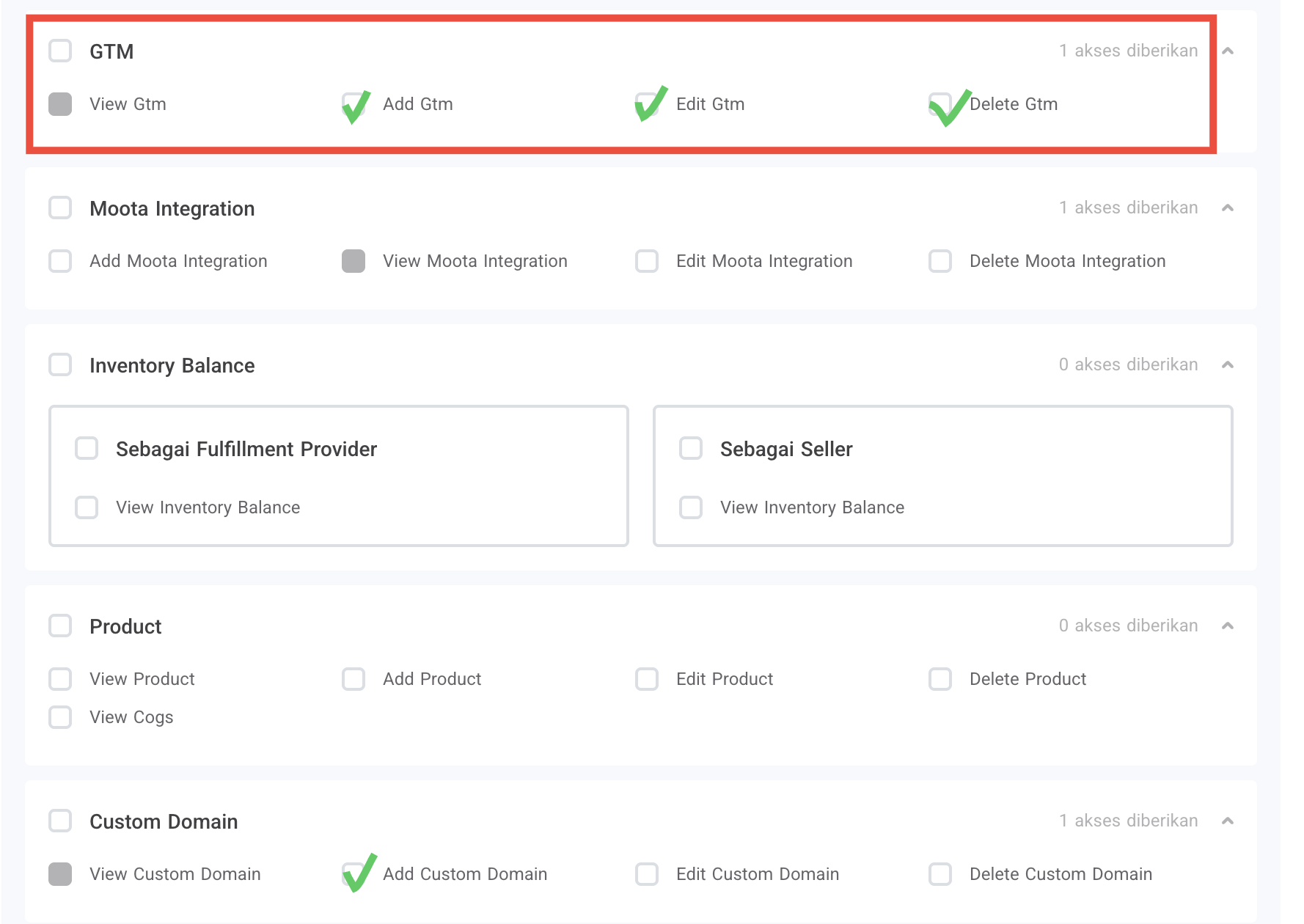This screenshot has width=1304, height=924.
Task: Click the Custom Domain heading
Action: 164,822
